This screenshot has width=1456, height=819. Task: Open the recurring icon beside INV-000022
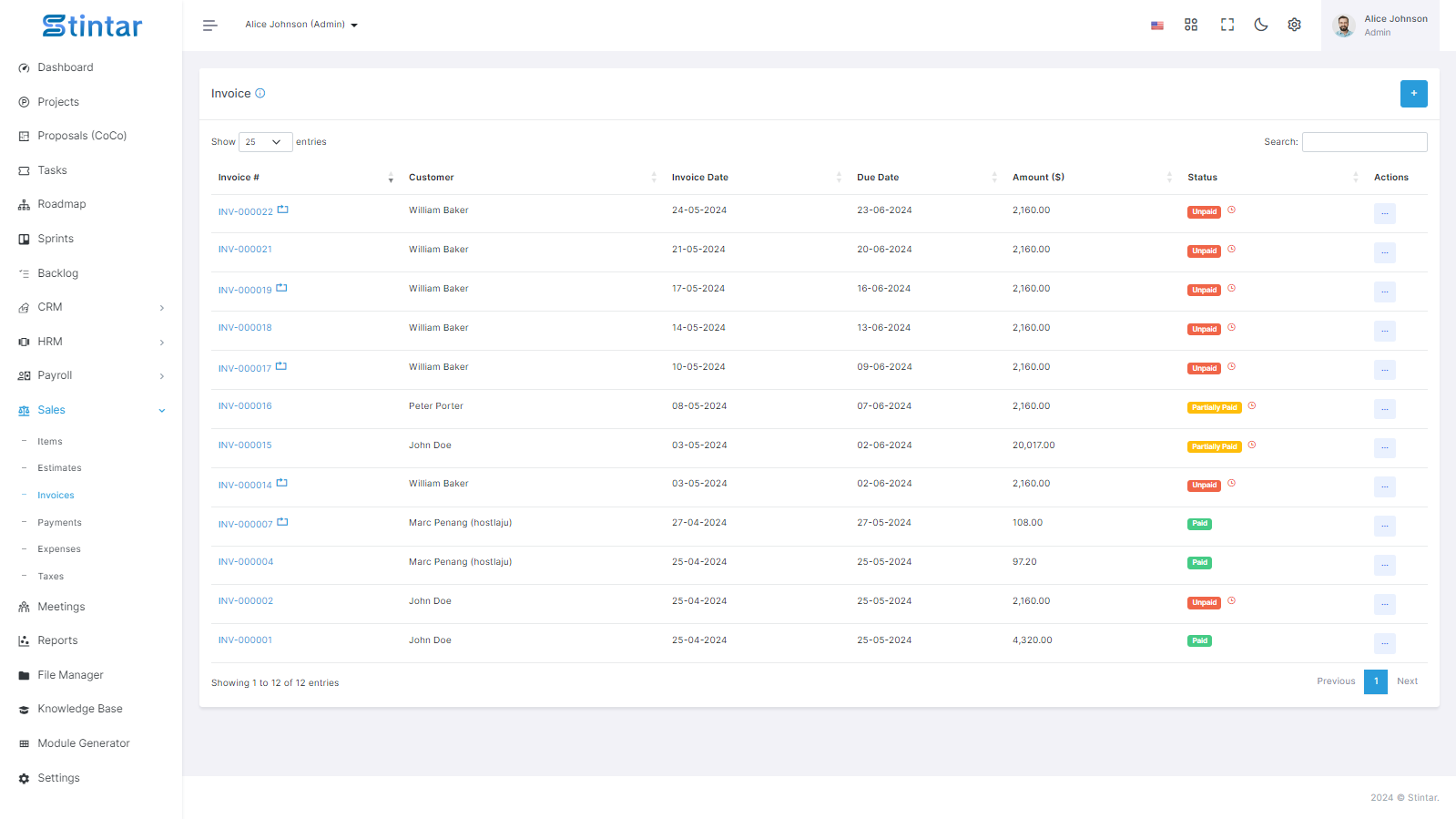pyautogui.click(x=283, y=210)
